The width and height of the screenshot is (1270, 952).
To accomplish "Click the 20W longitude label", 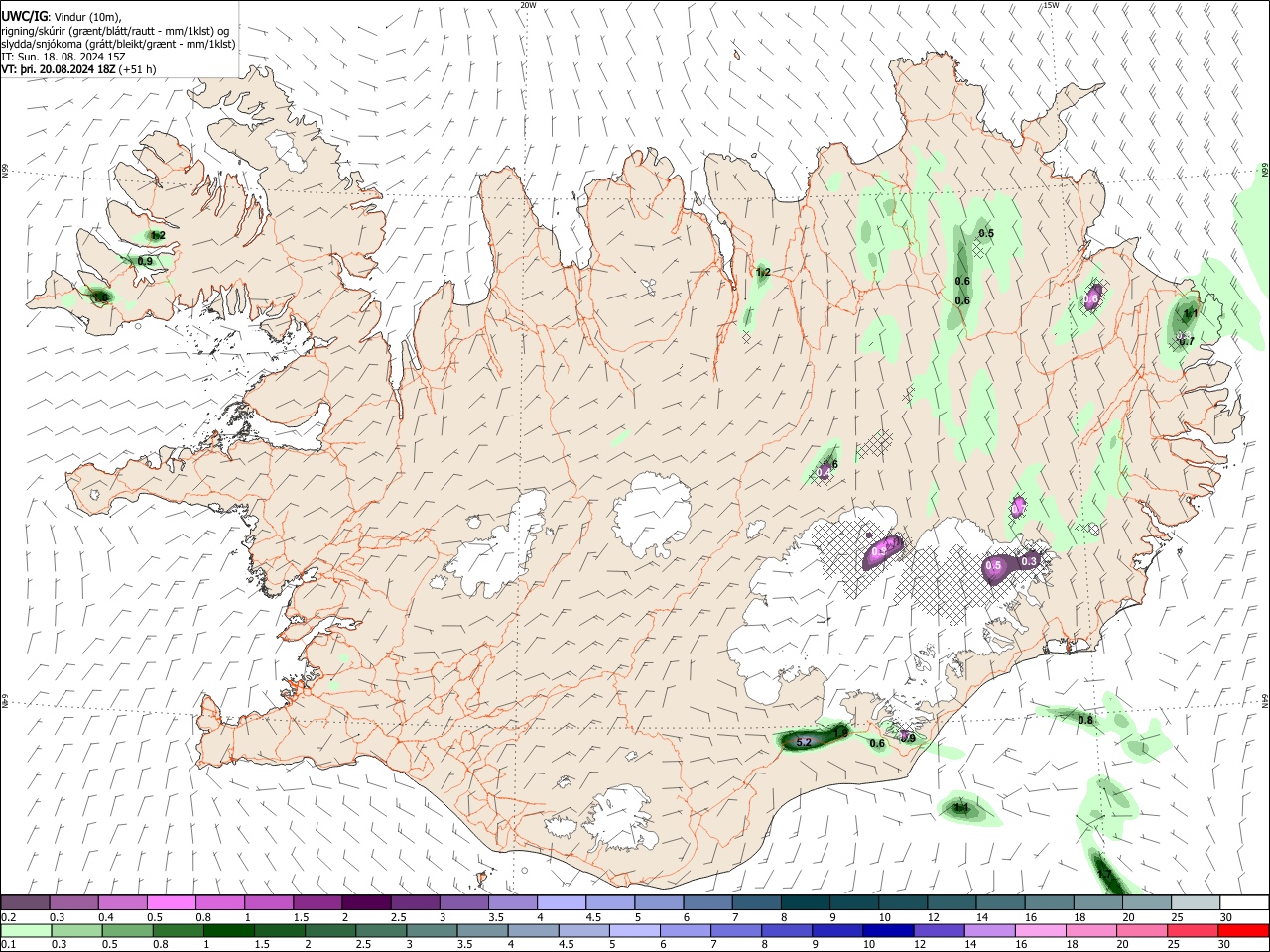I will 528,5.
